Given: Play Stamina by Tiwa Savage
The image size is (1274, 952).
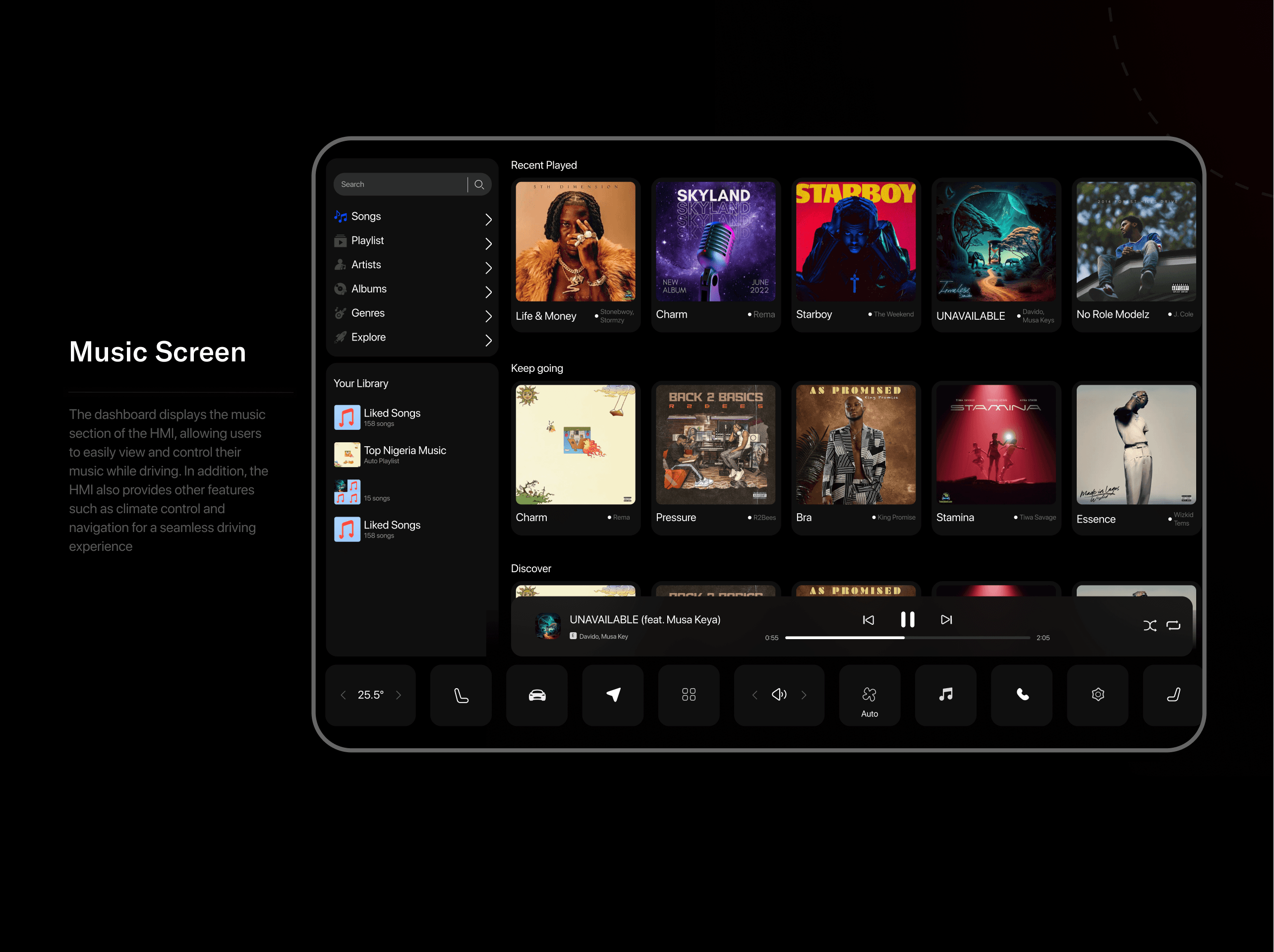Looking at the screenshot, I should pos(996,458).
